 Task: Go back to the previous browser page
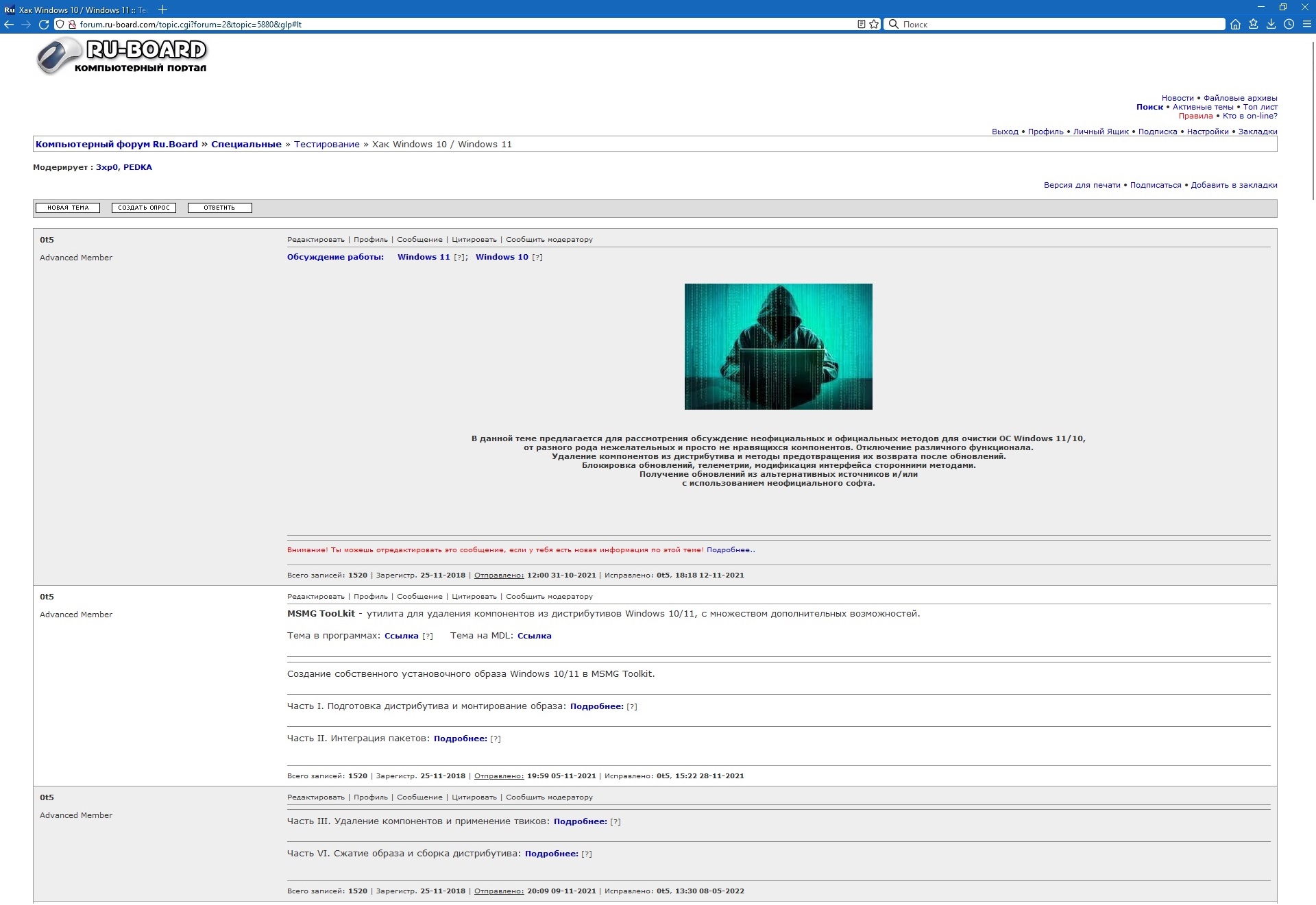pos(9,24)
